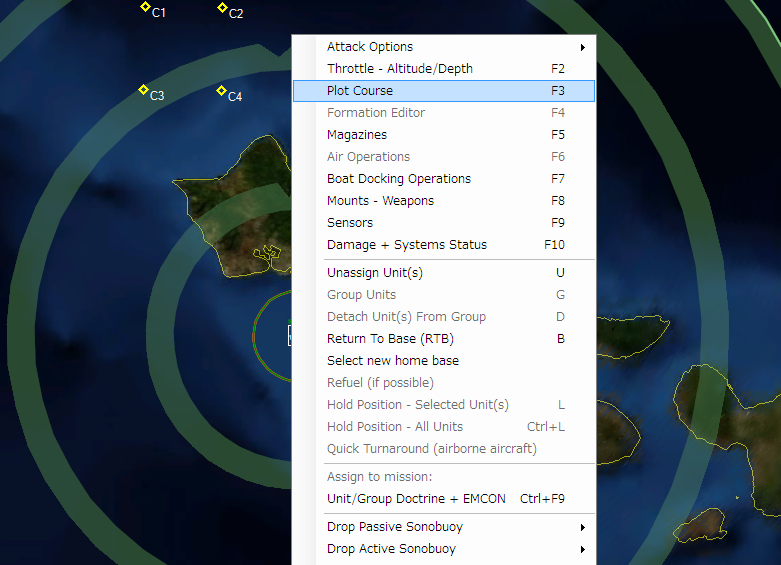The height and width of the screenshot is (565, 781).
Task: Choose Unassign Unit(s)
Action: click(x=444, y=273)
